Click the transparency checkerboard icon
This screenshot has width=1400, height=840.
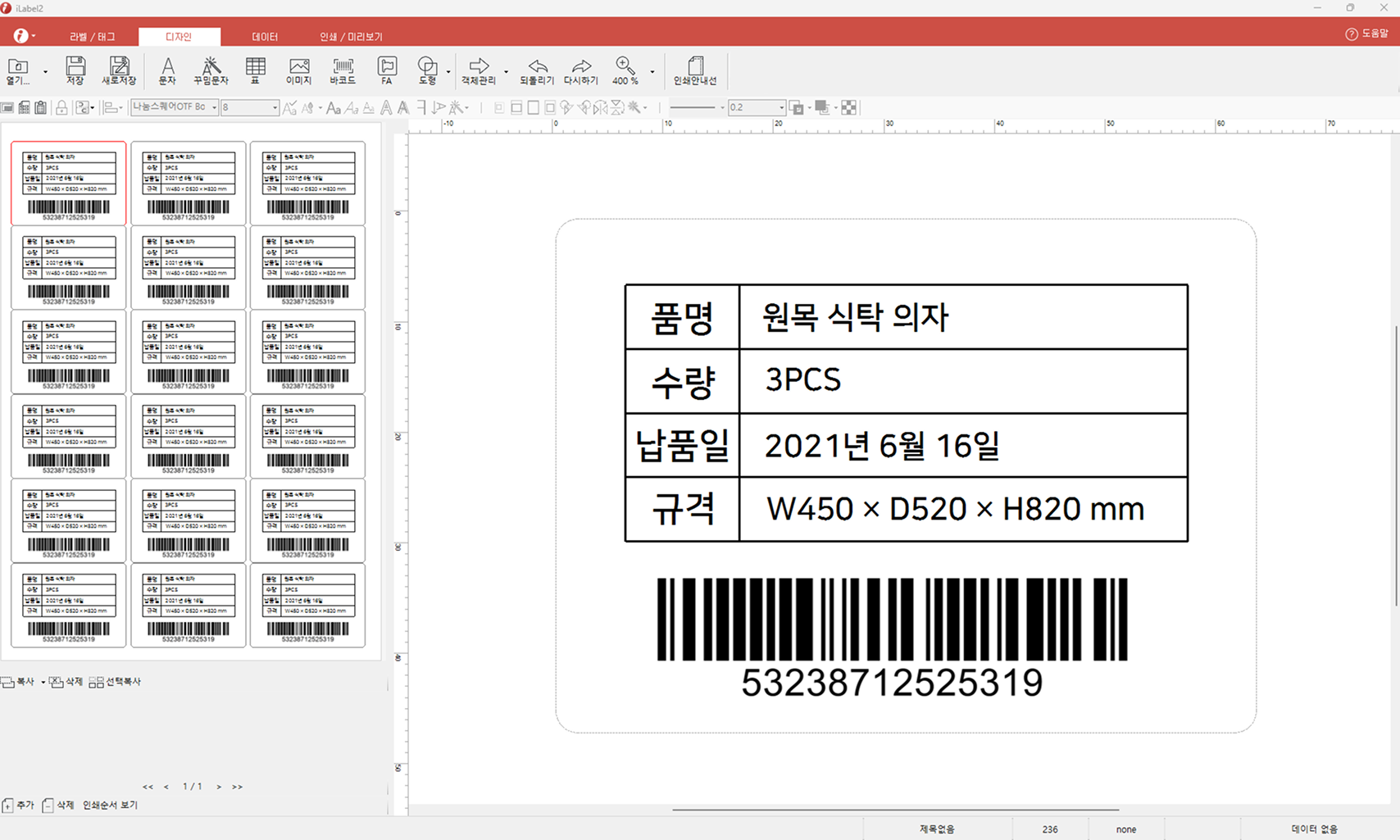849,107
